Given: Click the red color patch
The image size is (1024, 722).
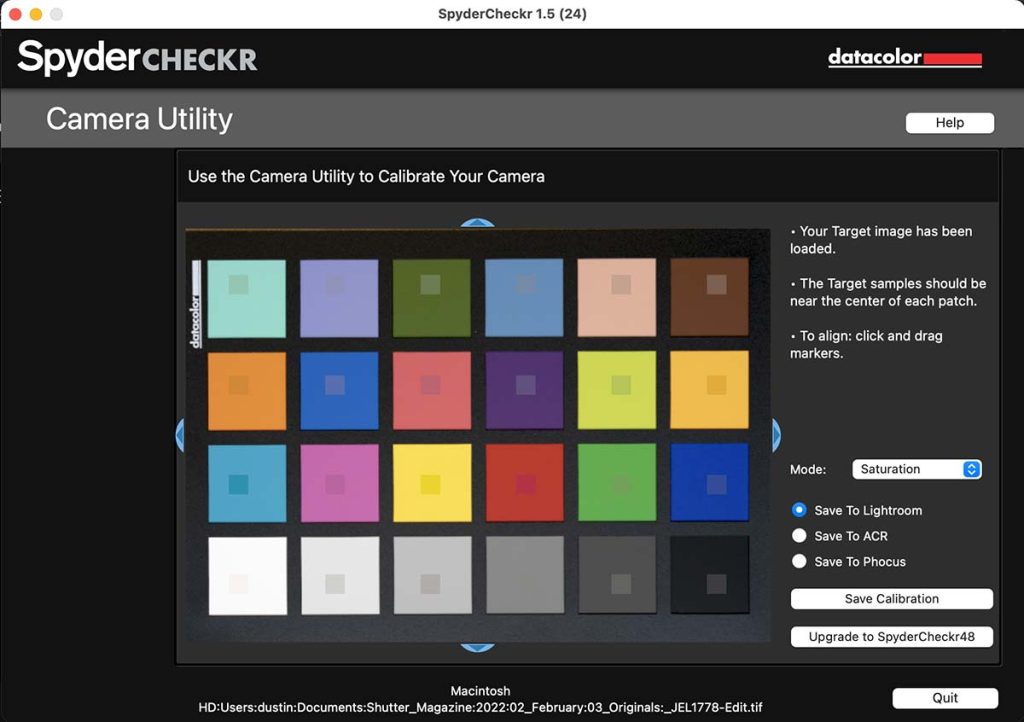Looking at the screenshot, I should (524, 482).
